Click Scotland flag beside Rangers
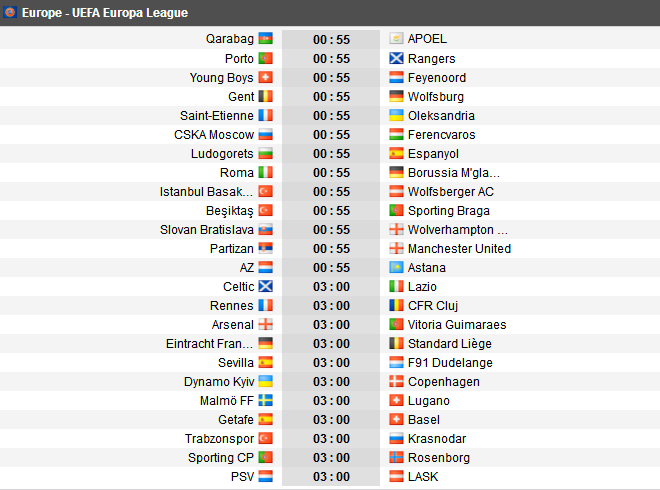Image resolution: width=660 pixels, height=490 pixels. click(396, 58)
